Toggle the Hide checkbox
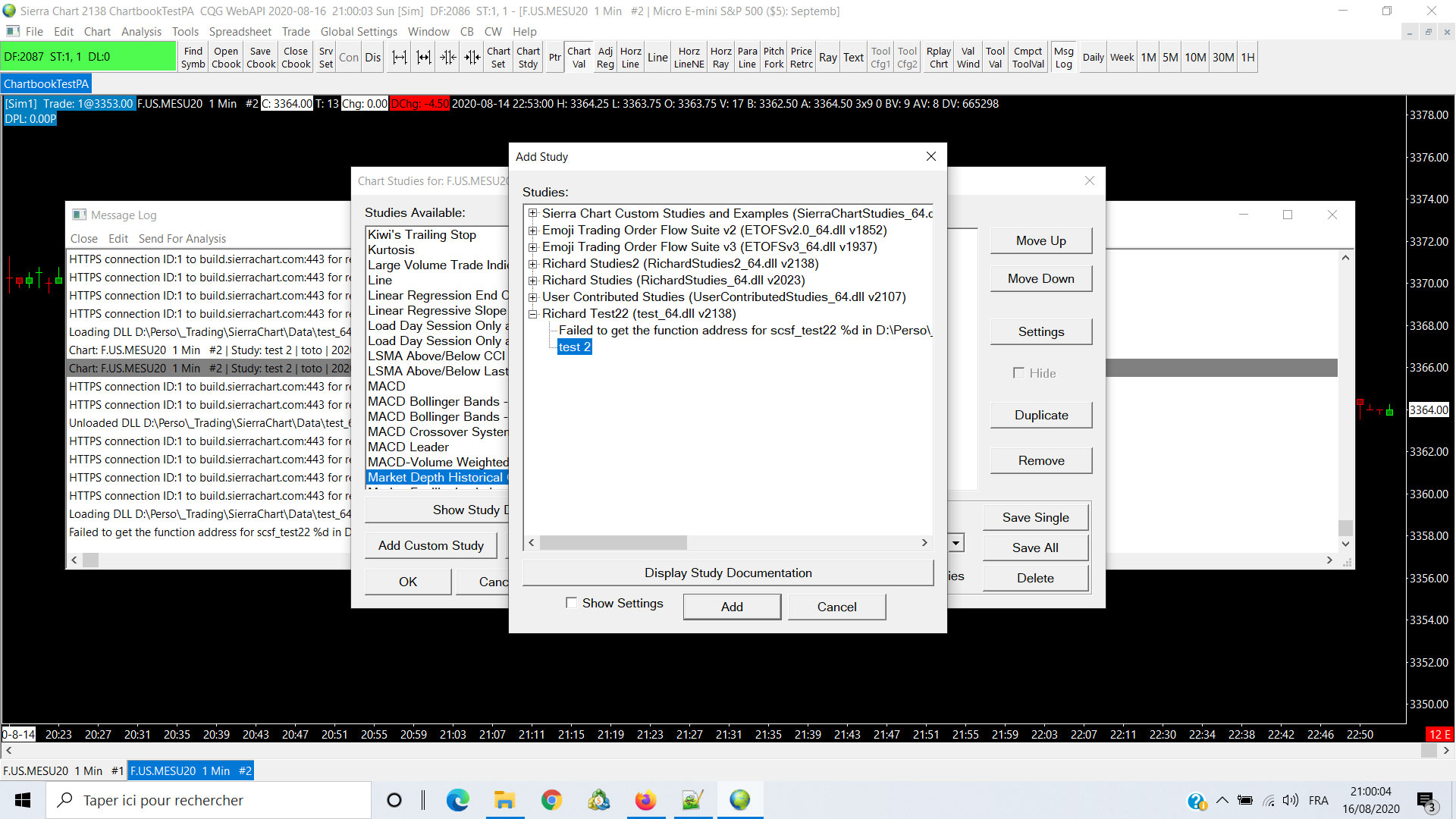Screen dimensions: 1456x819 click(1018, 373)
